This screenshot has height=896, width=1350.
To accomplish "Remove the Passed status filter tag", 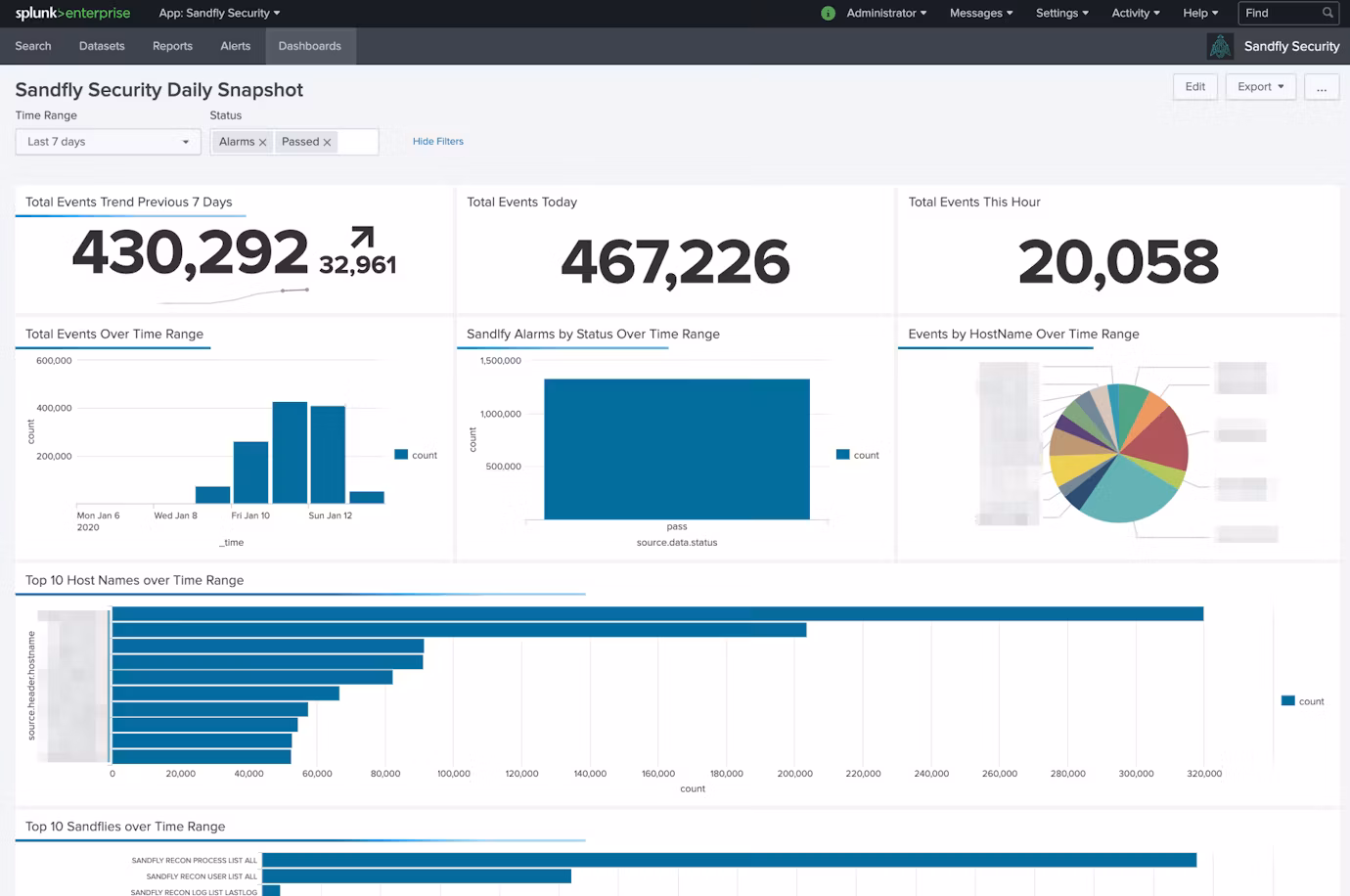I will point(327,143).
